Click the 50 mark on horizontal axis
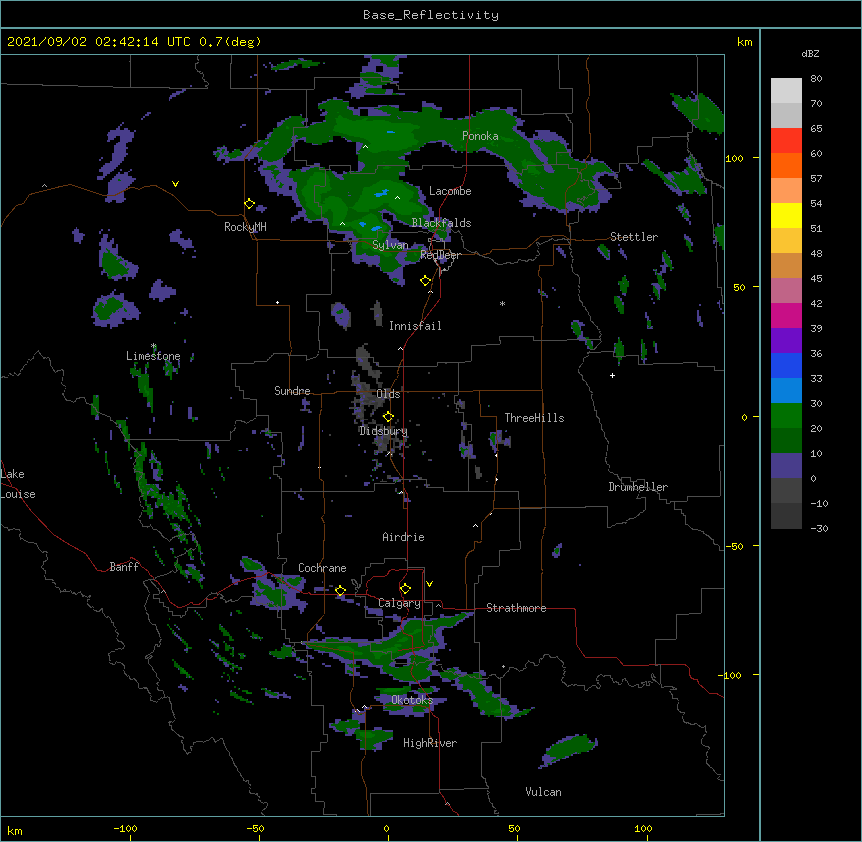 (514, 828)
